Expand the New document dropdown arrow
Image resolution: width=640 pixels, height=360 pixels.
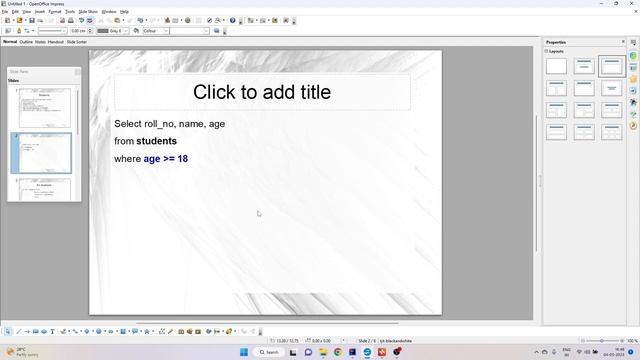[13, 20]
